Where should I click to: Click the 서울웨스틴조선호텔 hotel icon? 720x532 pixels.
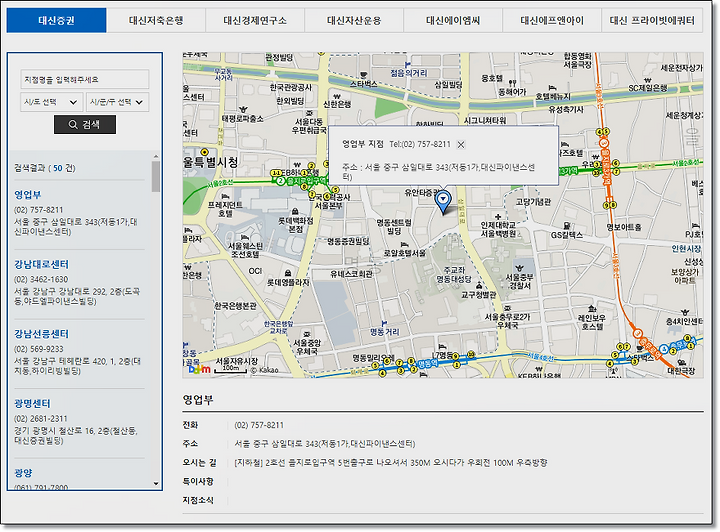245,237
